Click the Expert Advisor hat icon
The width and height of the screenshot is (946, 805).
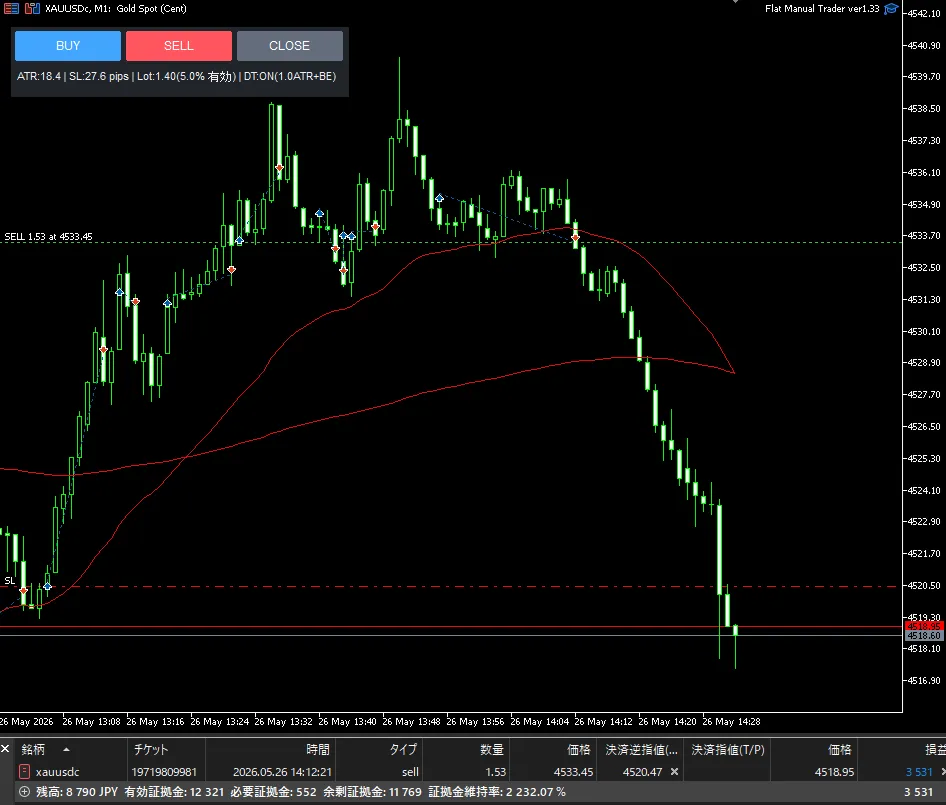[x=891, y=8]
